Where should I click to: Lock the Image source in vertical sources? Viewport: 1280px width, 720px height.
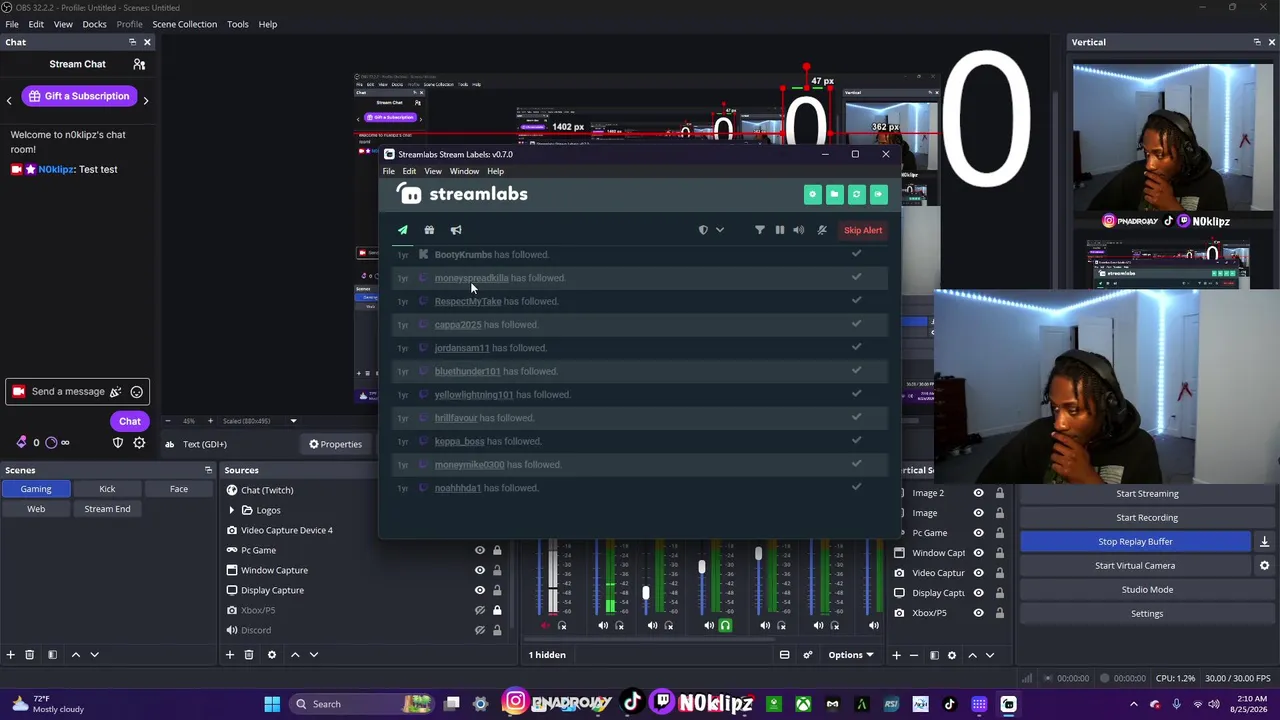pos(999,513)
